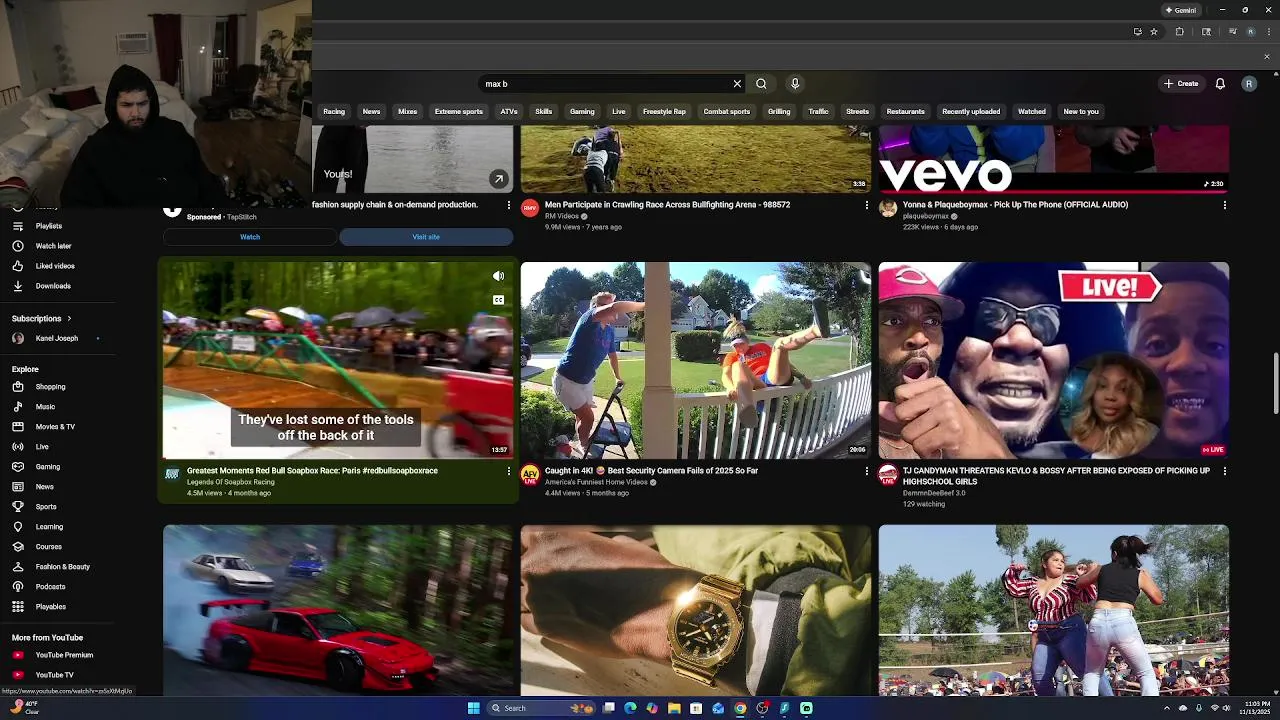
Task: Open options menu for the Red Bull Soapbox video
Action: coord(509,471)
